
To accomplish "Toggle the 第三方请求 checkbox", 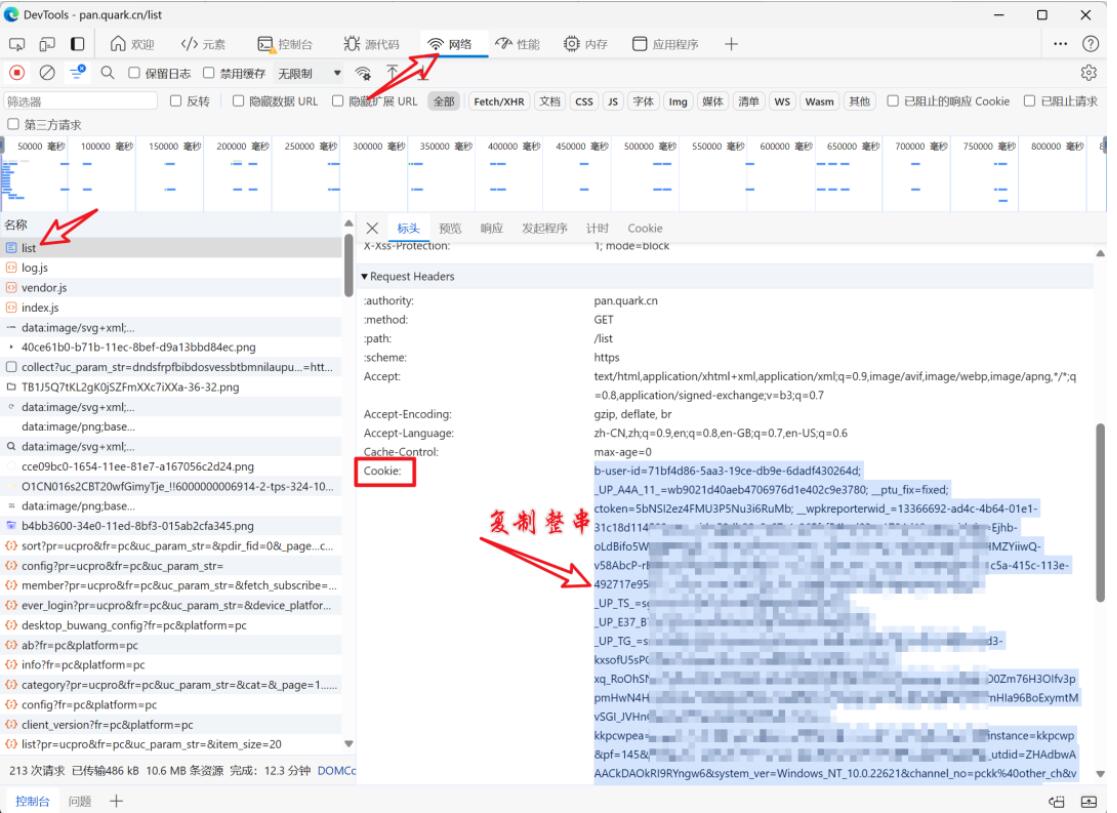I will click(x=13, y=125).
